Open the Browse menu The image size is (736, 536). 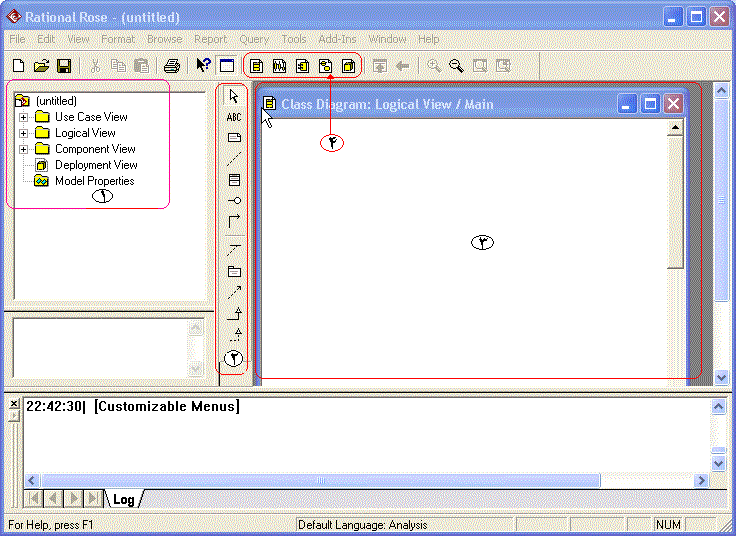pos(165,39)
